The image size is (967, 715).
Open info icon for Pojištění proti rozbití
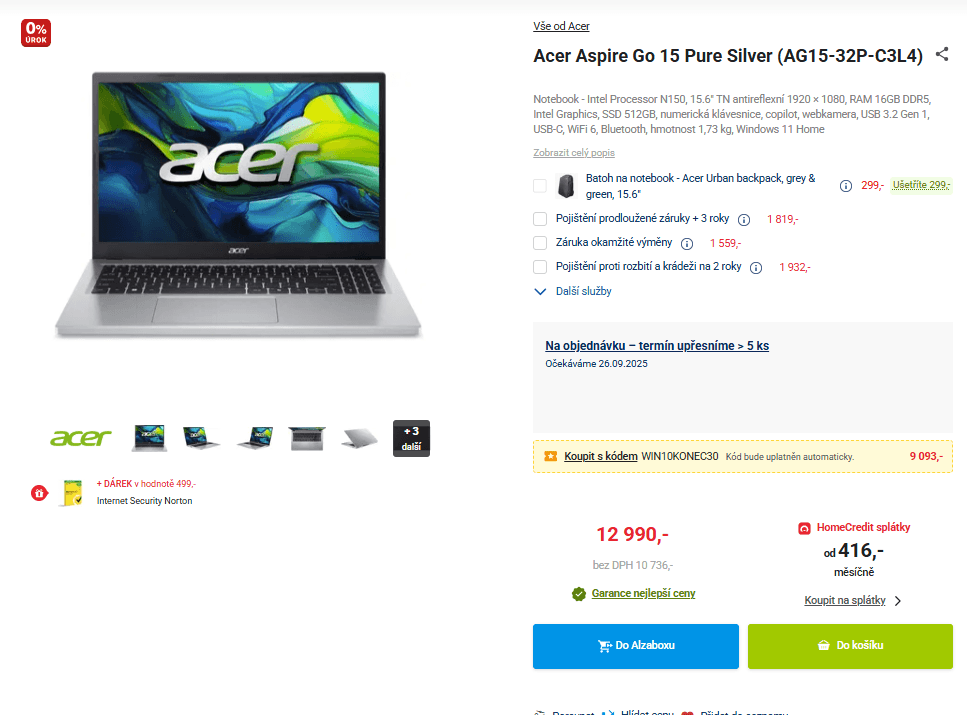click(755, 268)
